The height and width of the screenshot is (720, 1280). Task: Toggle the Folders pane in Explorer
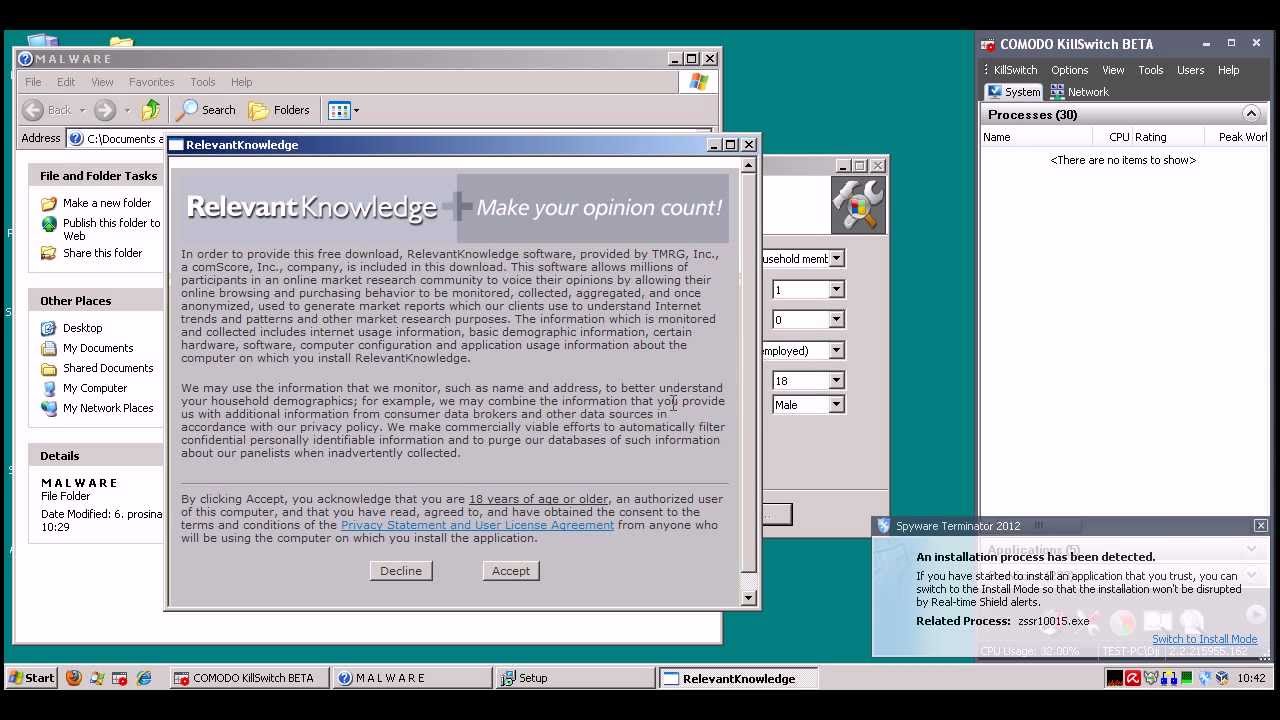[x=279, y=110]
